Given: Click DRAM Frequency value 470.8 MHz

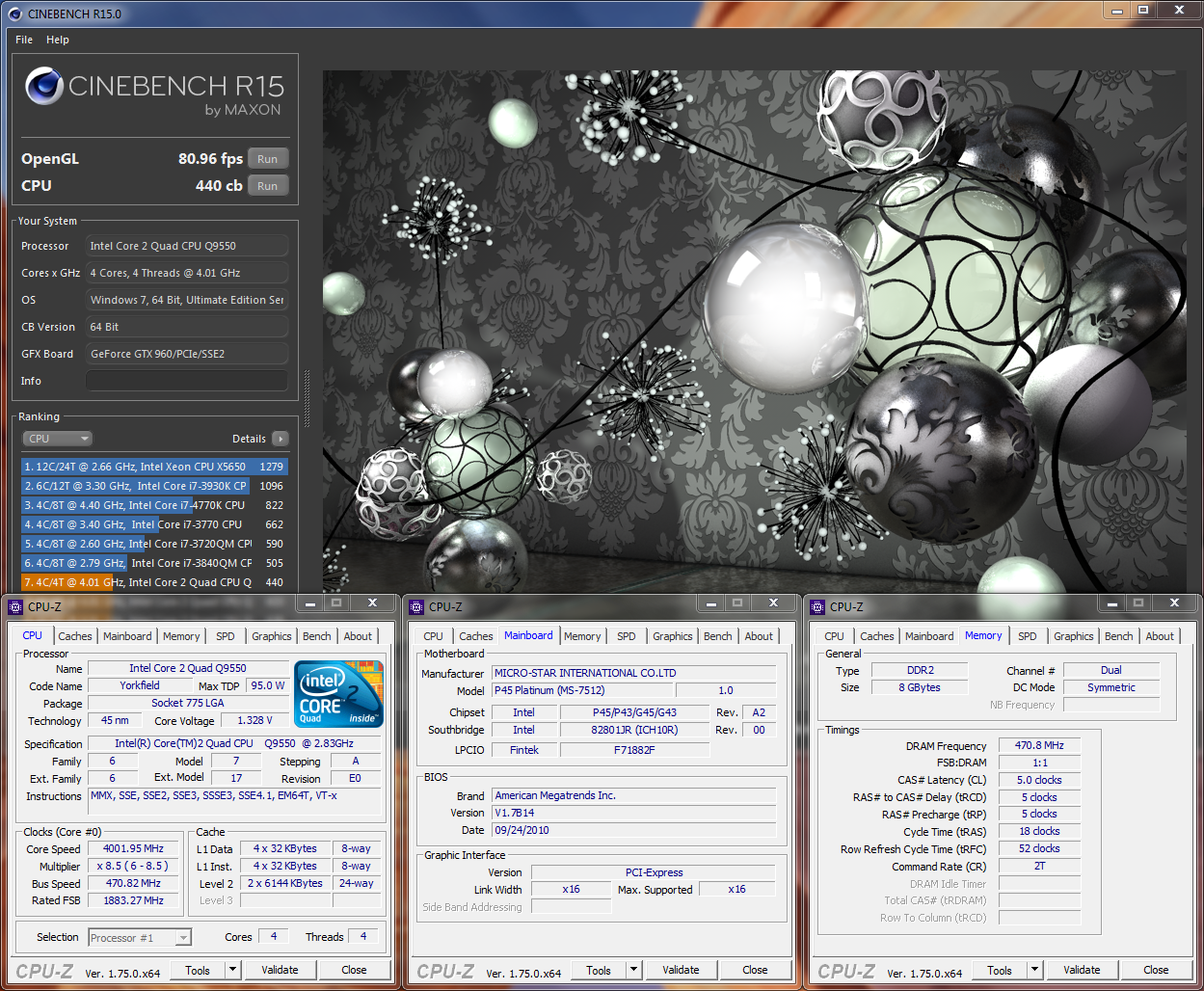Looking at the screenshot, I should [x=1039, y=745].
